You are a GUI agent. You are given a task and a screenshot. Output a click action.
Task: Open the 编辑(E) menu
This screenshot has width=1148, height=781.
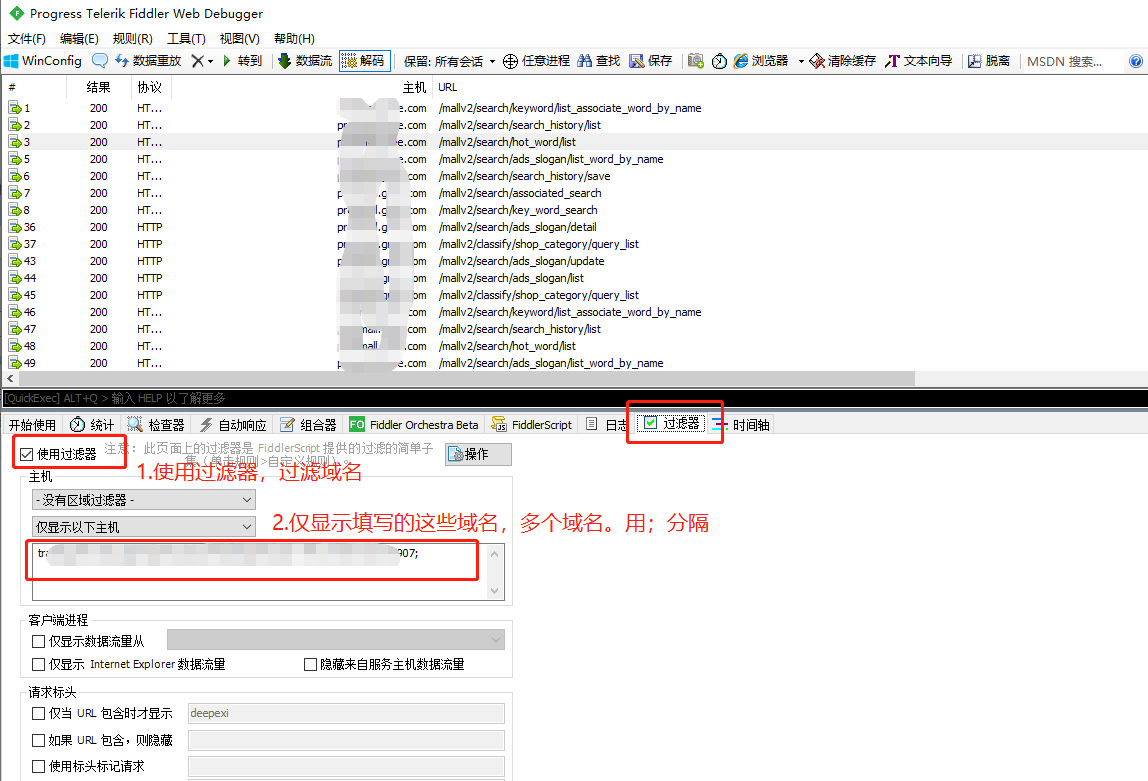[x=79, y=39]
